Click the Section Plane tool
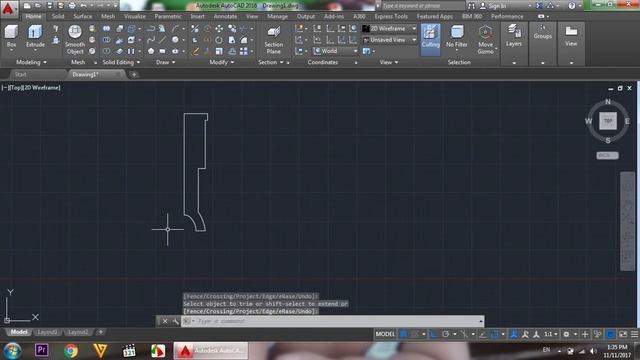 pos(273,40)
